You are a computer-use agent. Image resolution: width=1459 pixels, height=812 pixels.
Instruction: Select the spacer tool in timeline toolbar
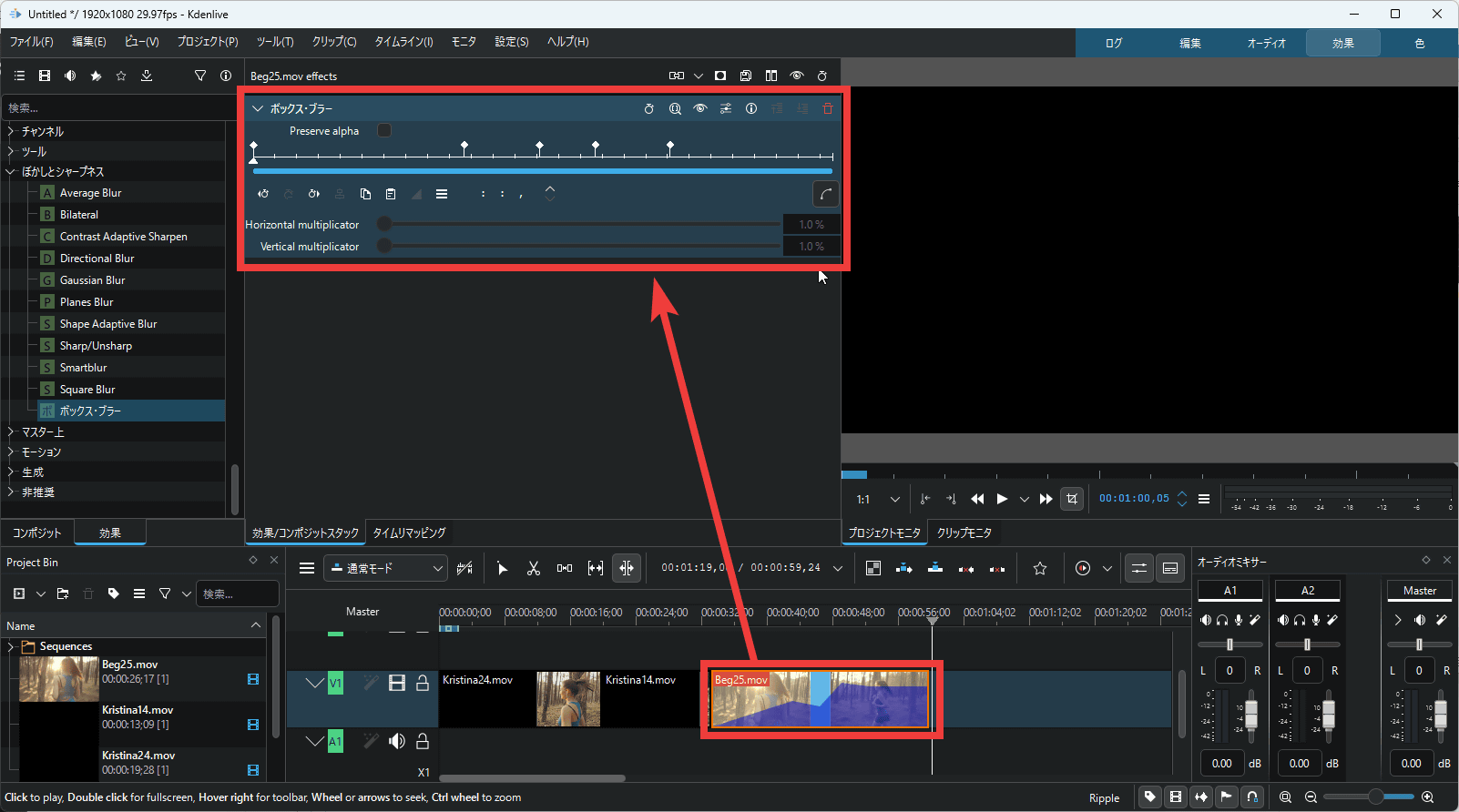(565, 568)
